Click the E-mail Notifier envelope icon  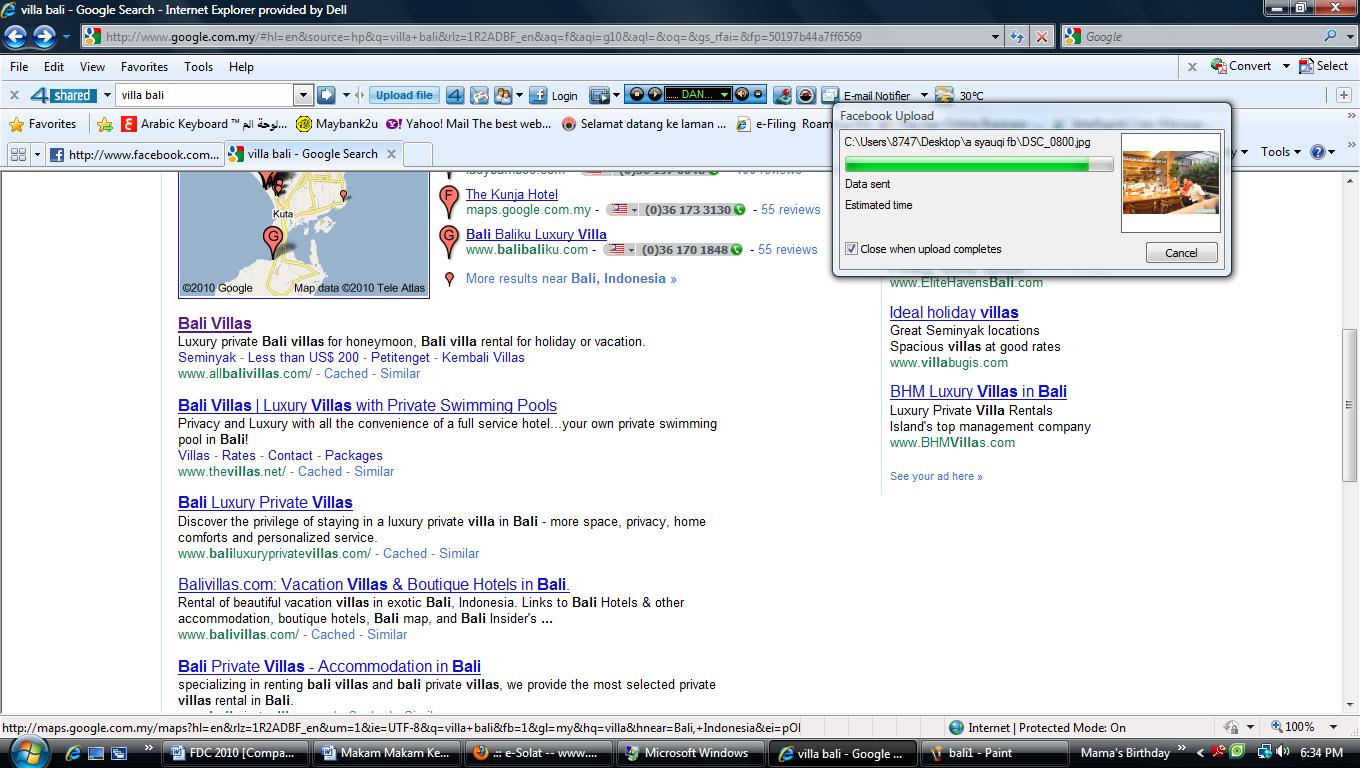(x=829, y=95)
